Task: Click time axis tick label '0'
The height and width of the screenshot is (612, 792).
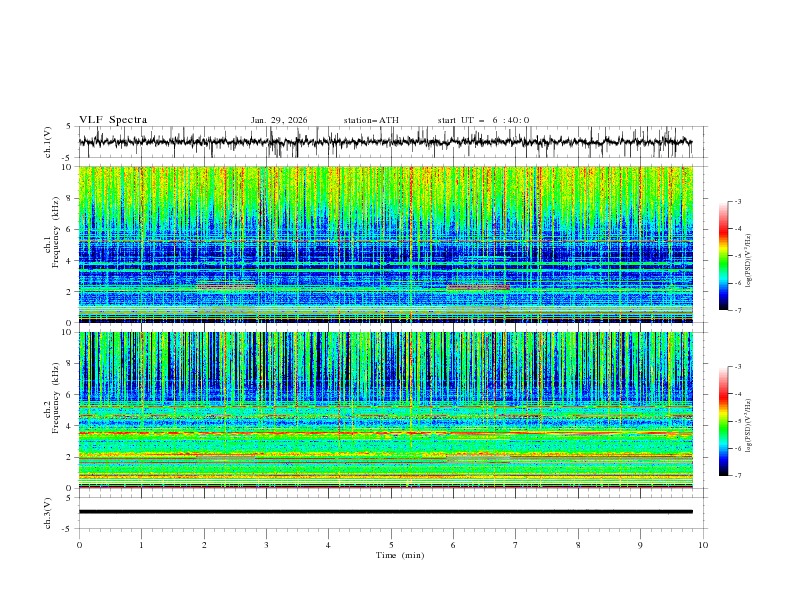Action: tap(79, 545)
